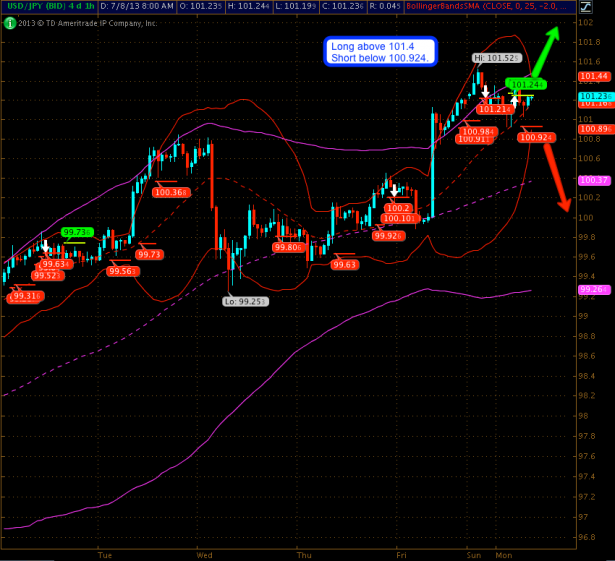Click the green 101.24 price bubble
615x561 pixels.
pyautogui.click(x=525, y=84)
